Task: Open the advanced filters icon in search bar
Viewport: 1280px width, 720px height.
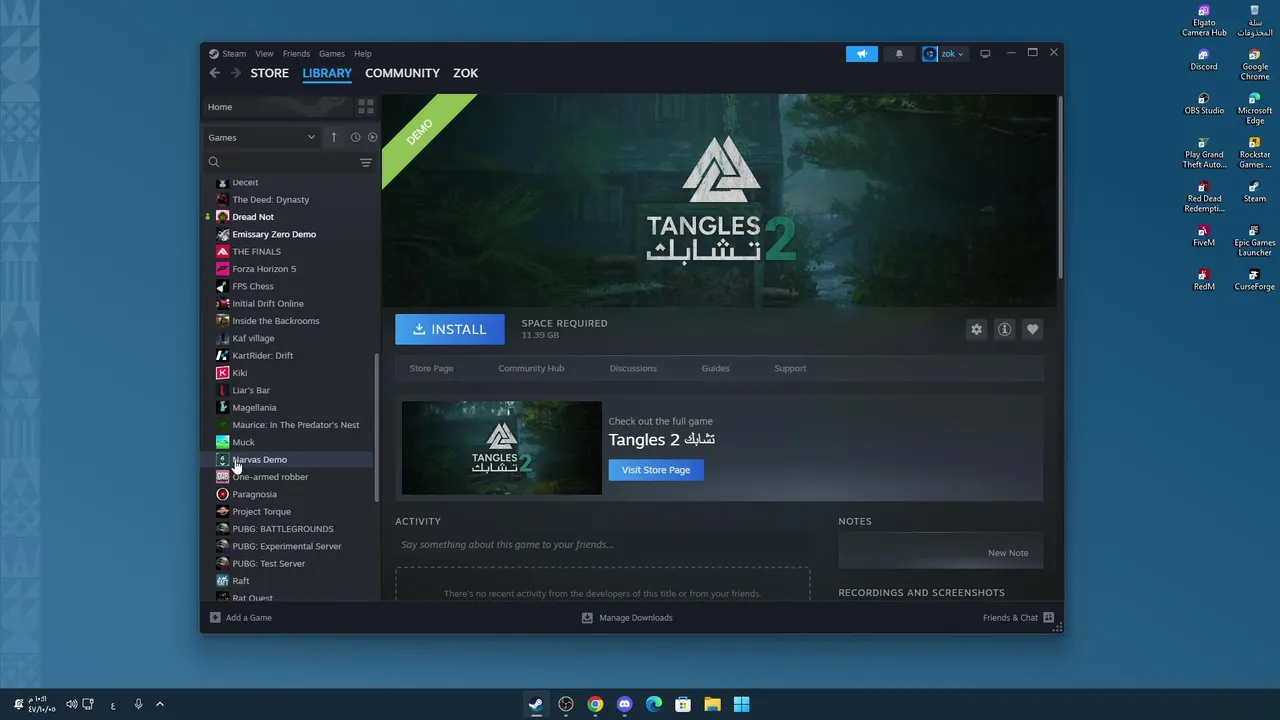Action: tap(366, 162)
